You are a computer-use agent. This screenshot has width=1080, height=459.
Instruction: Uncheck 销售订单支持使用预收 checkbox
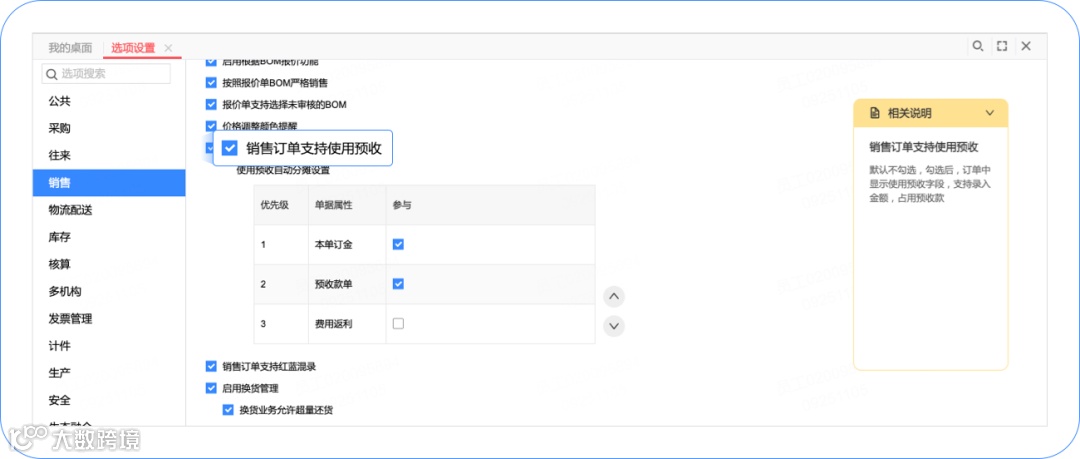229,148
